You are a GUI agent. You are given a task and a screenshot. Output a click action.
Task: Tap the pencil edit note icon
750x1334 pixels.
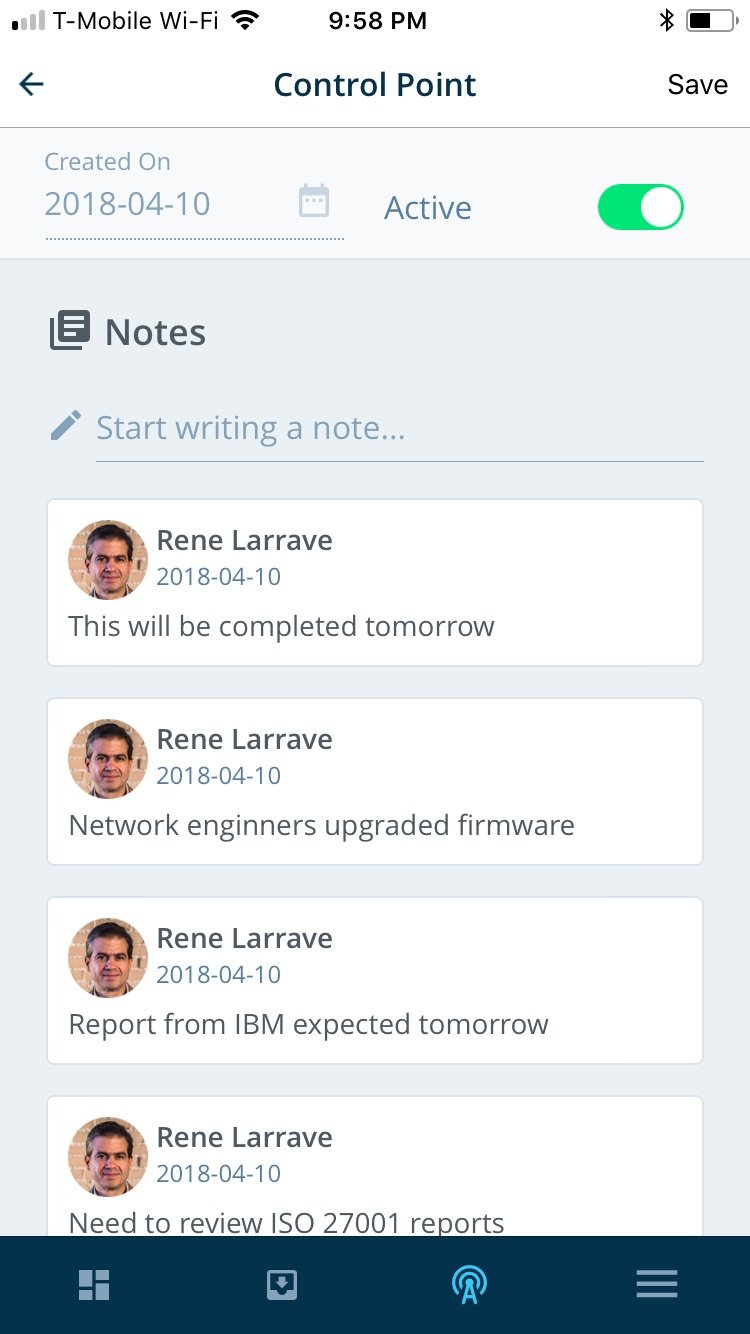click(x=66, y=427)
